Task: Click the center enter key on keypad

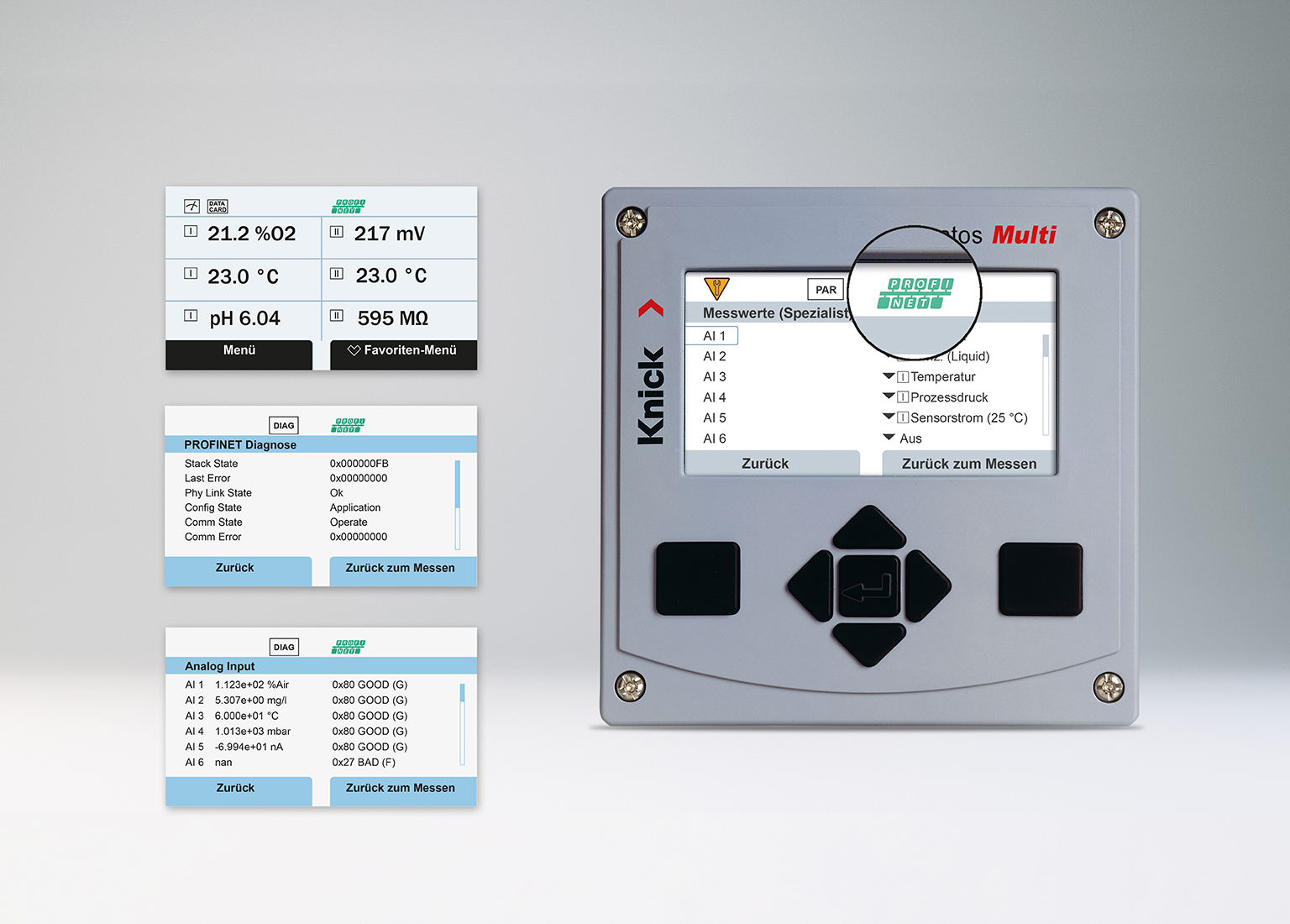Action: [869, 586]
